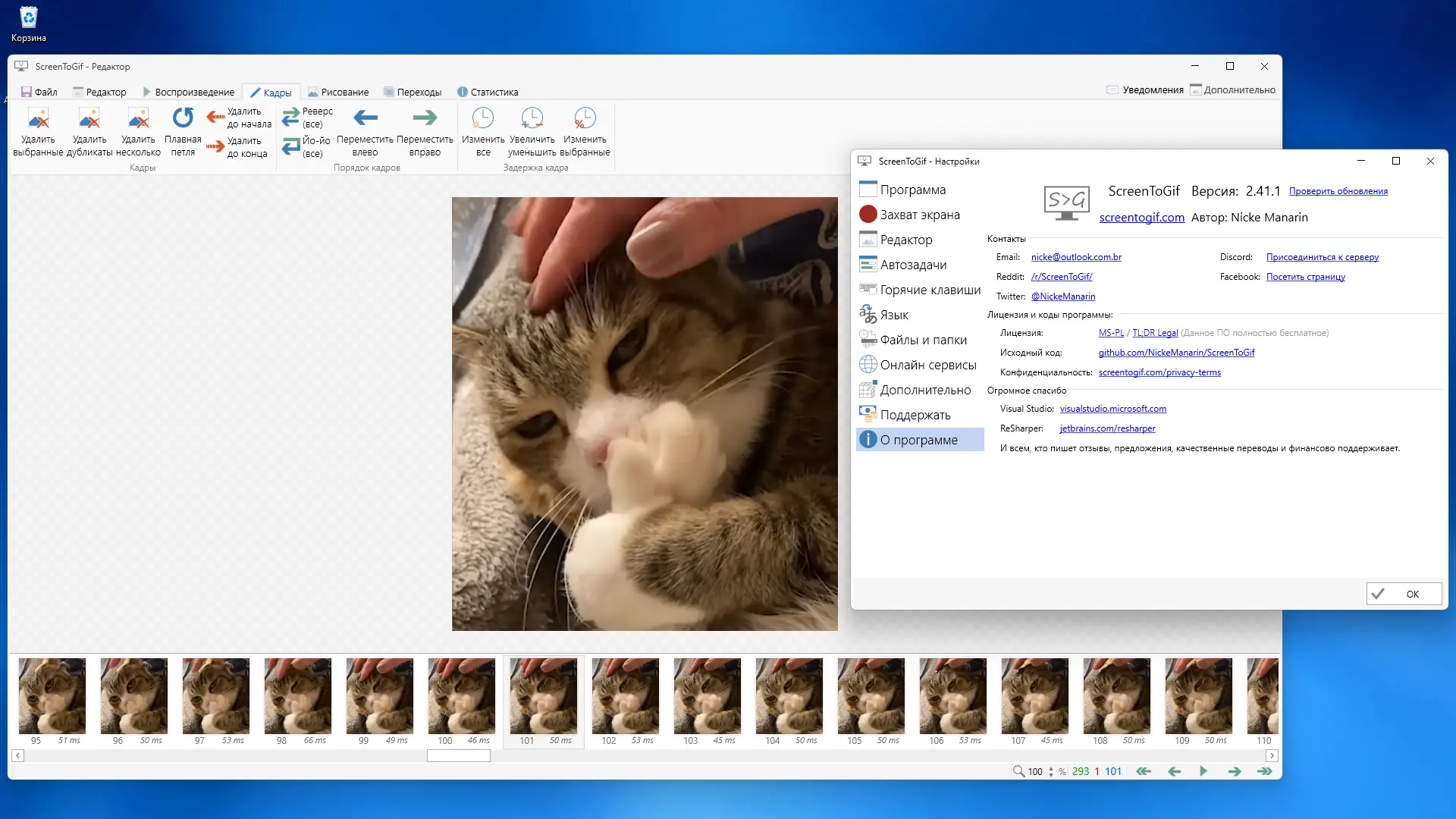Click the Override all delays clock icon
The image size is (1456, 819).
point(483,118)
